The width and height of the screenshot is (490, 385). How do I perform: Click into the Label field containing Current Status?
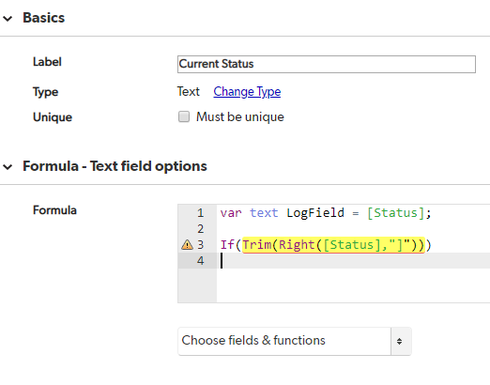(x=326, y=64)
